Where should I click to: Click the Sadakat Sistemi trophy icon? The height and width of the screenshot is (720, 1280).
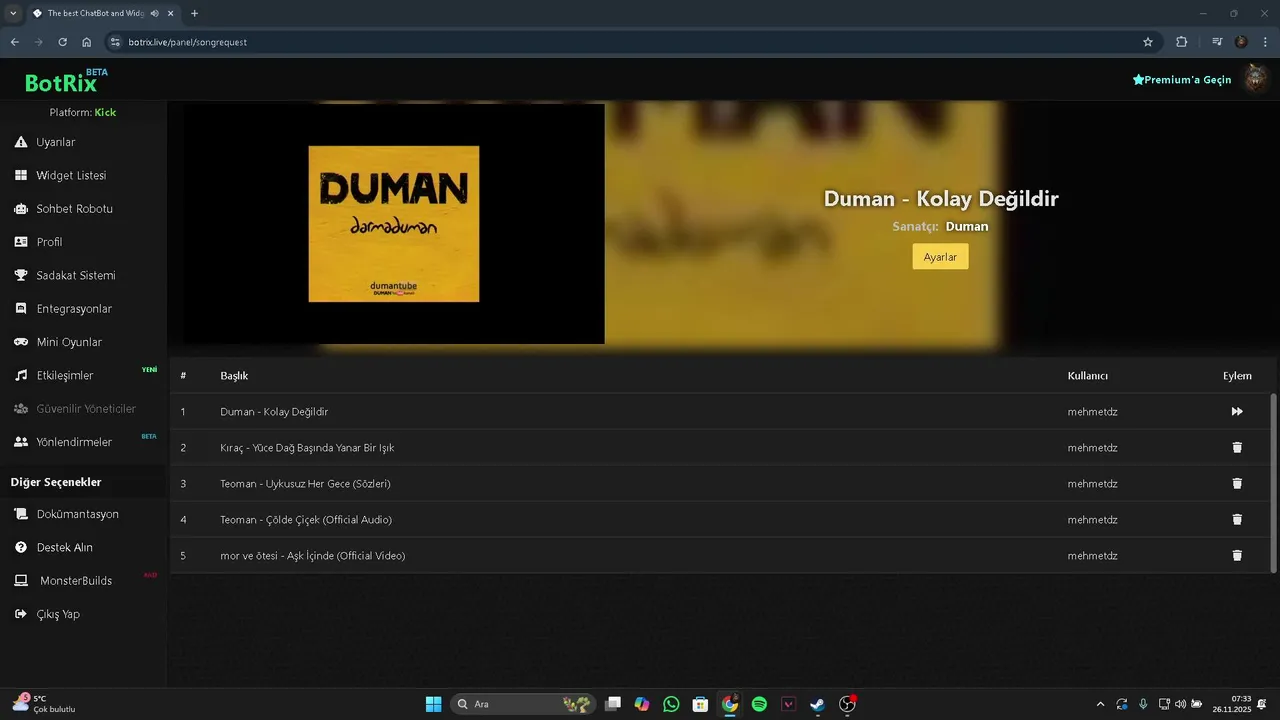coord(21,275)
